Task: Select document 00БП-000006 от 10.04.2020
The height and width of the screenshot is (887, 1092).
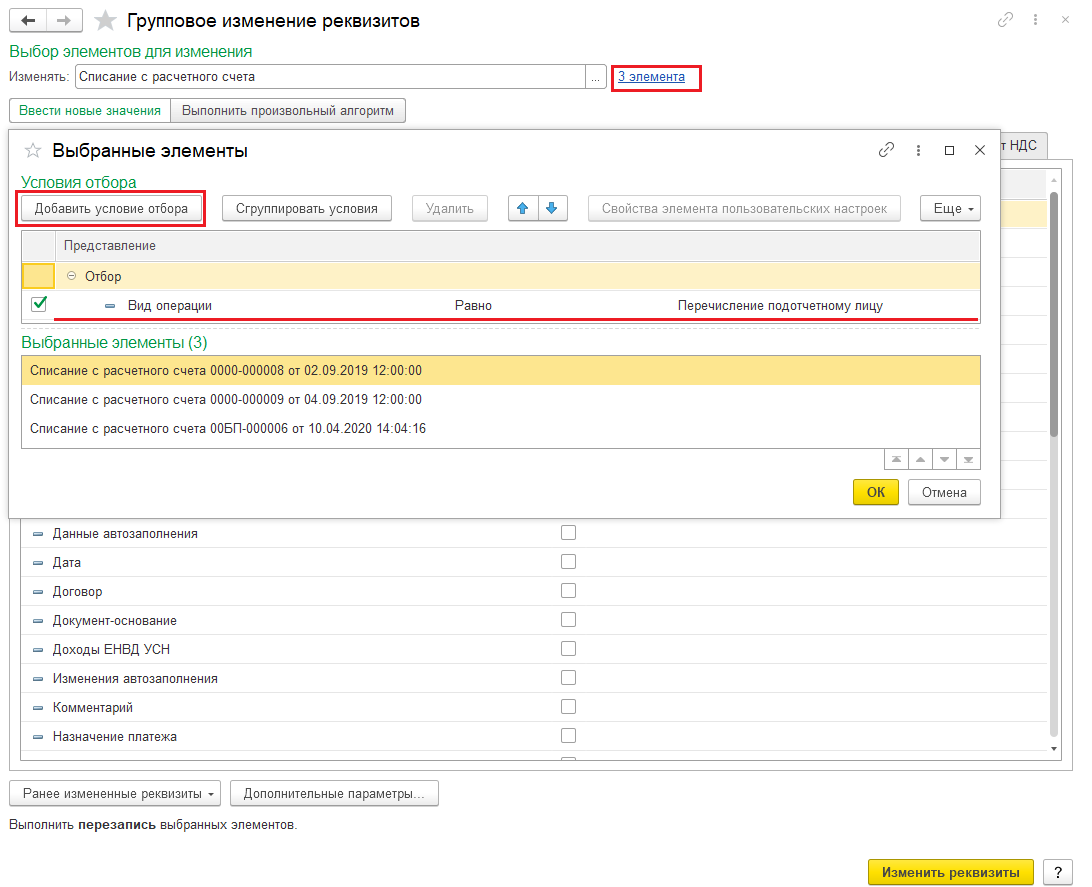Action: click(501, 429)
